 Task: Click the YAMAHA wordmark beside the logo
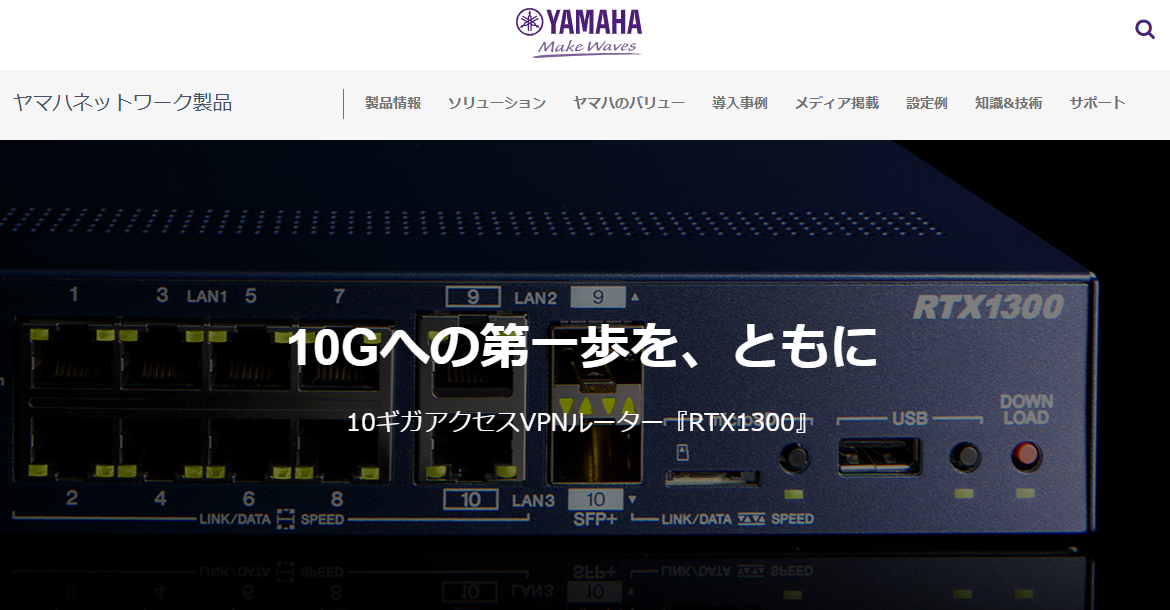[594, 21]
